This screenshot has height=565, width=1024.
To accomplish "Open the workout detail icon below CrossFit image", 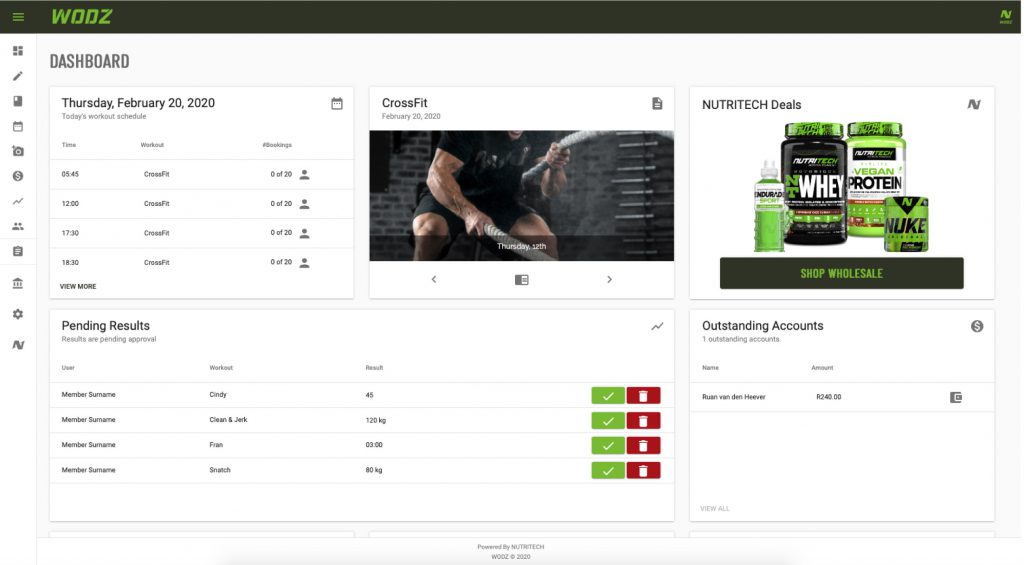I will (x=522, y=280).
